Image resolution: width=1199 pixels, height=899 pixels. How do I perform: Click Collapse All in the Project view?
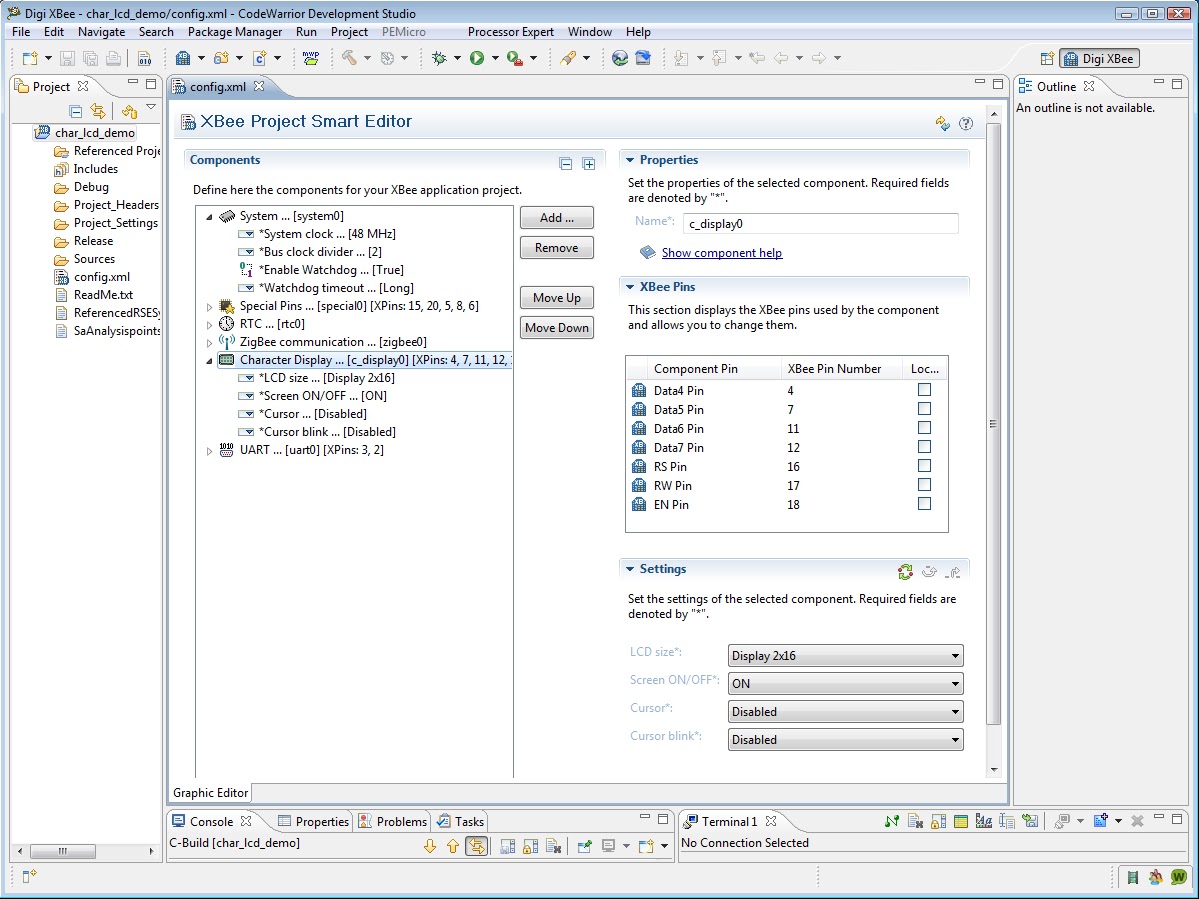[x=76, y=112]
